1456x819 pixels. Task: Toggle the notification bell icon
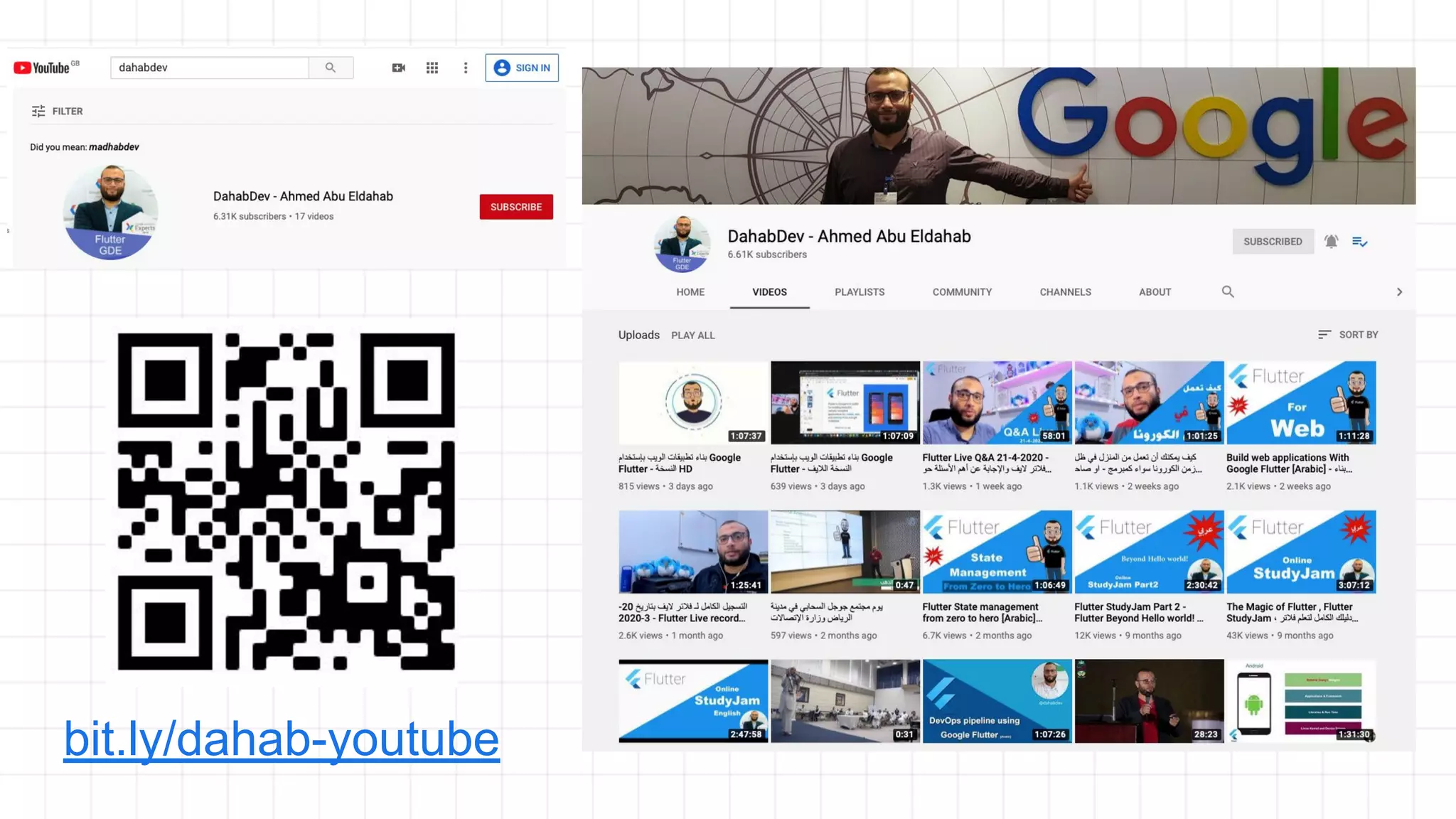coord(1331,242)
